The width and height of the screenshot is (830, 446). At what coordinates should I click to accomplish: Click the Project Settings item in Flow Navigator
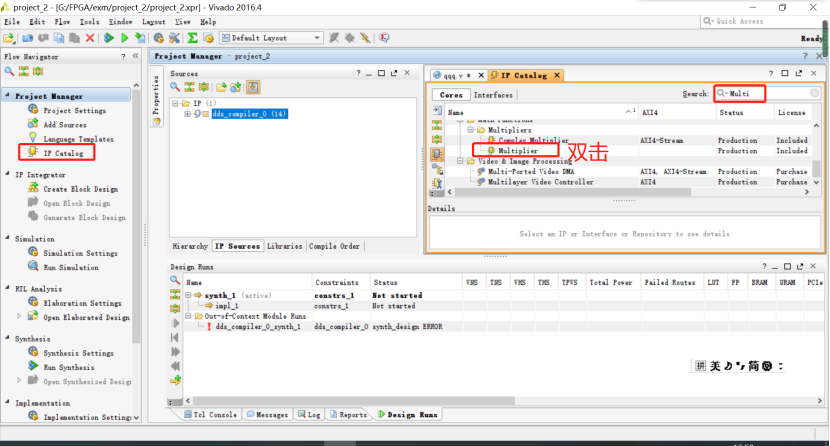[x=74, y=111]
